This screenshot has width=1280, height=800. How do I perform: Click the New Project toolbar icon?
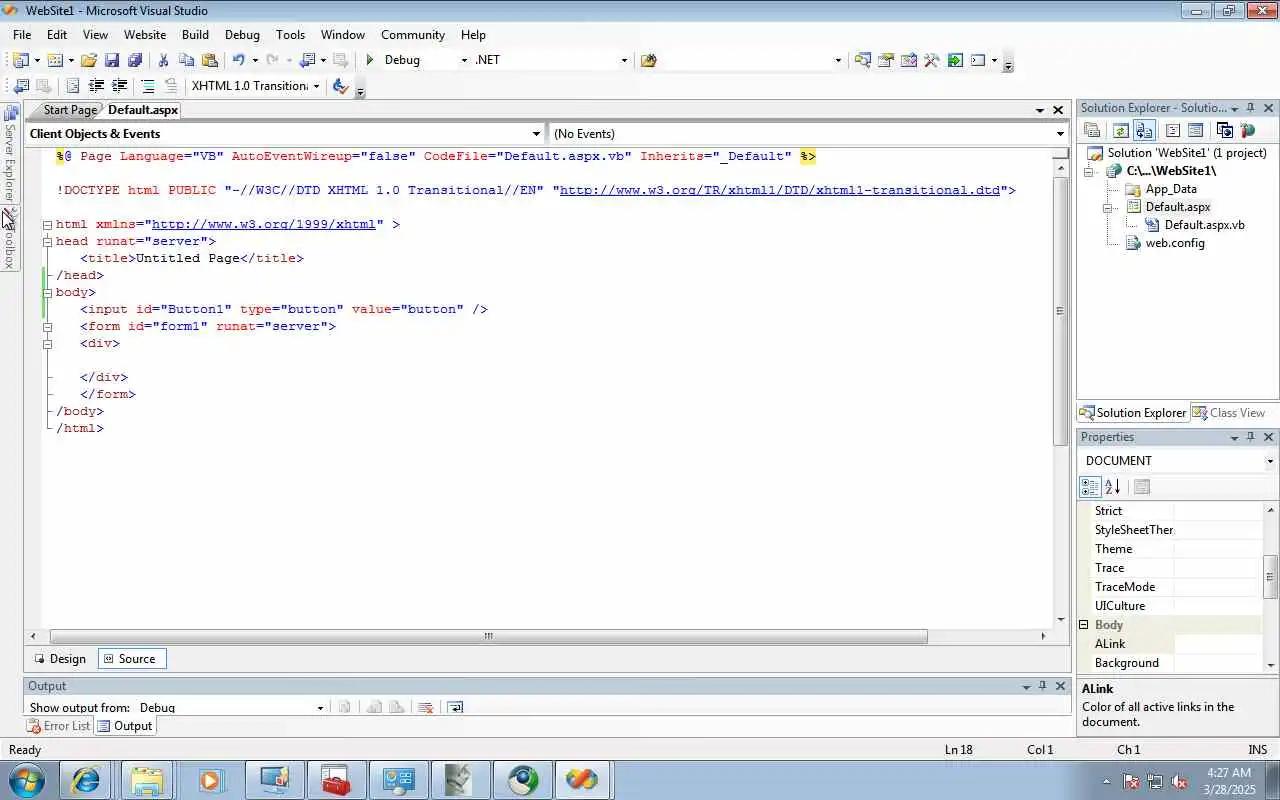click(x=20, y=60)
